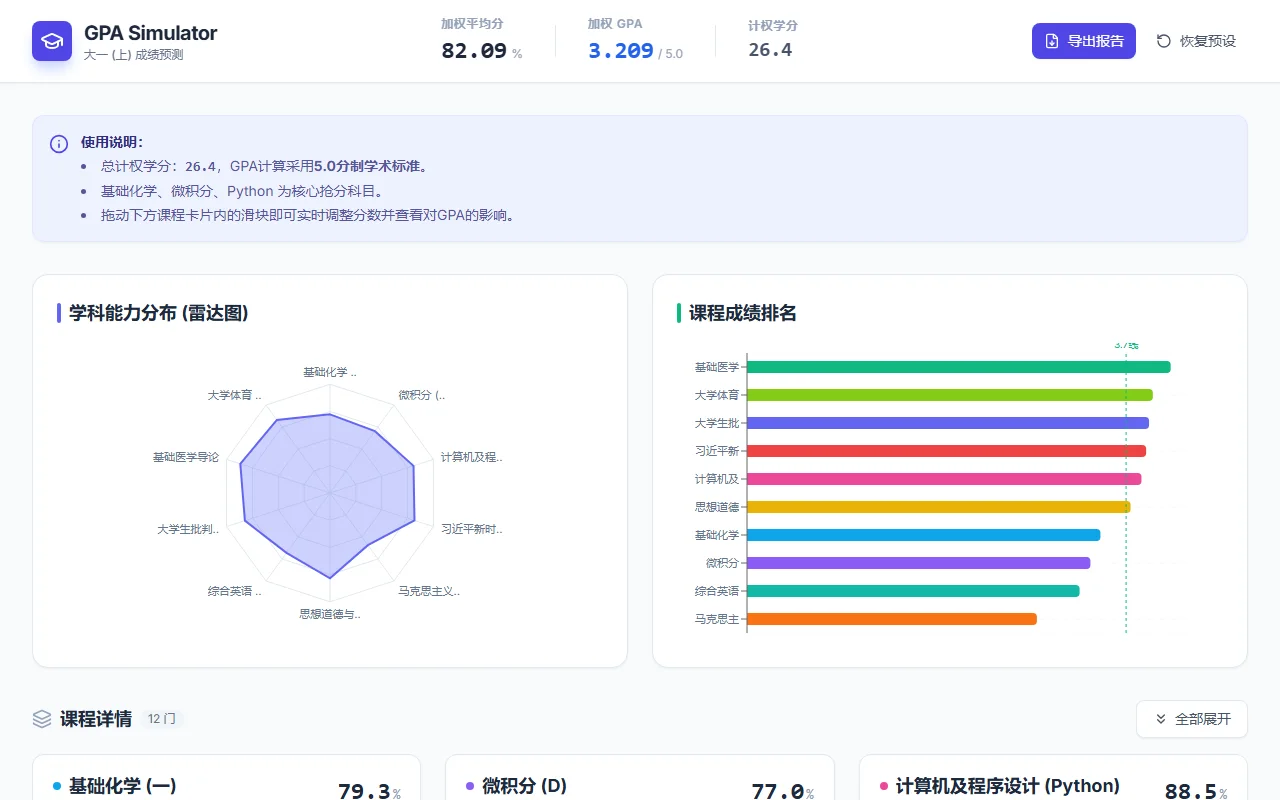Click the weighted GPA value "3.209"
This screenshot has height=800, width=1280.
point(621,51)
